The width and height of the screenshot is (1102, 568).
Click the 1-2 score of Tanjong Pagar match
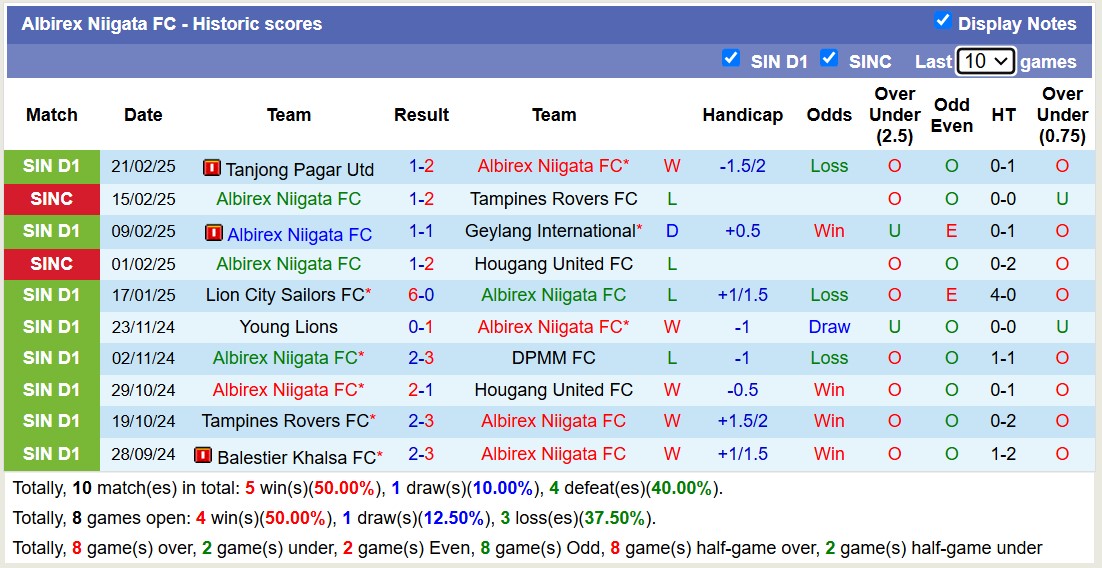[421, 167]
